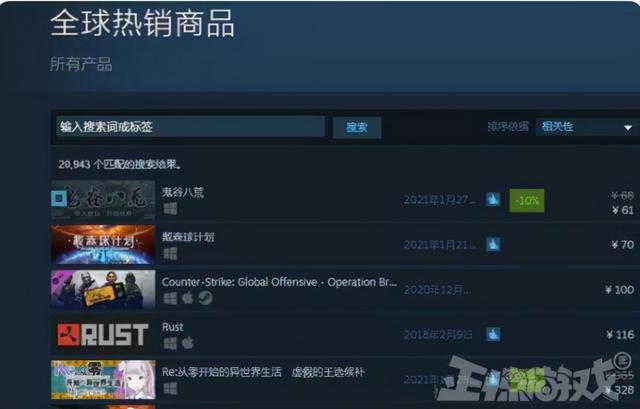Viewport: 640px width, 409px height.
Task: Click the review thumbs-up icon for 鬼谷八荒
Action: [x=493, y=200]
